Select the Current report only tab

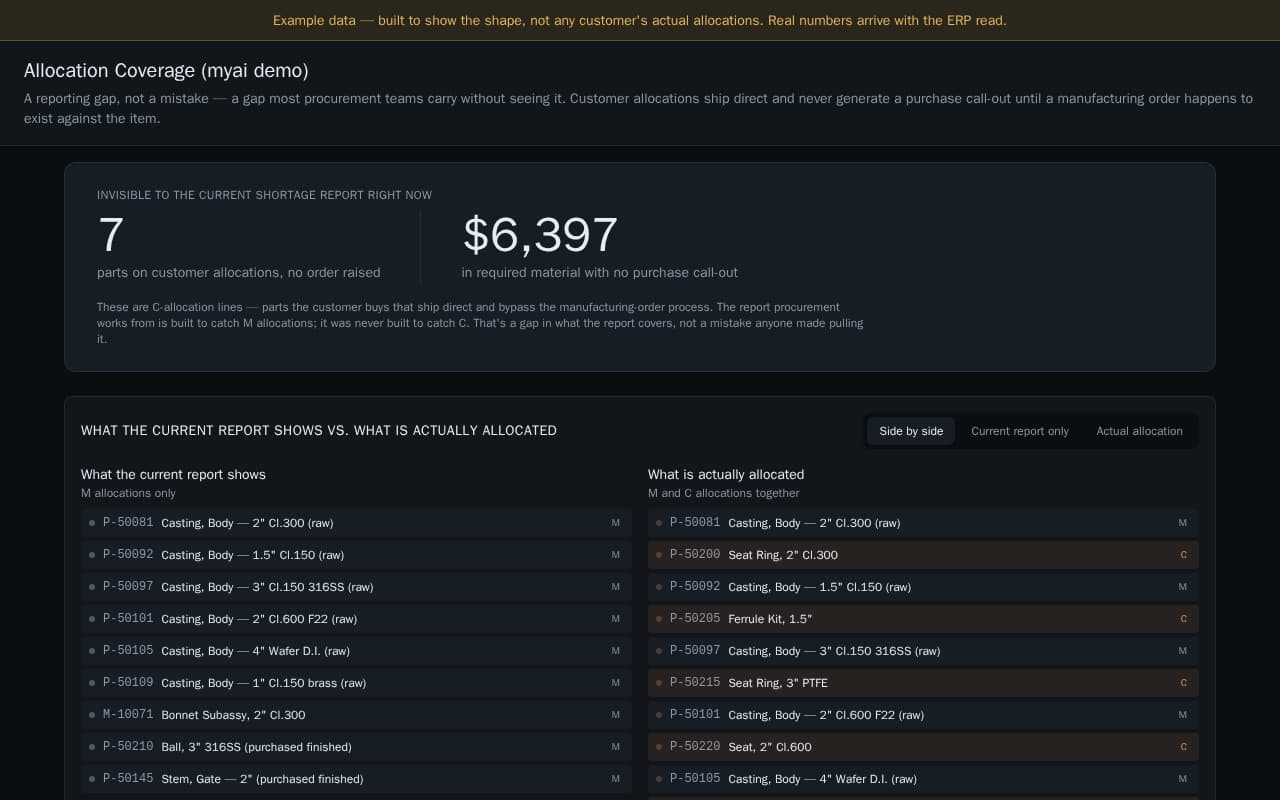(x=1020, y=431)
